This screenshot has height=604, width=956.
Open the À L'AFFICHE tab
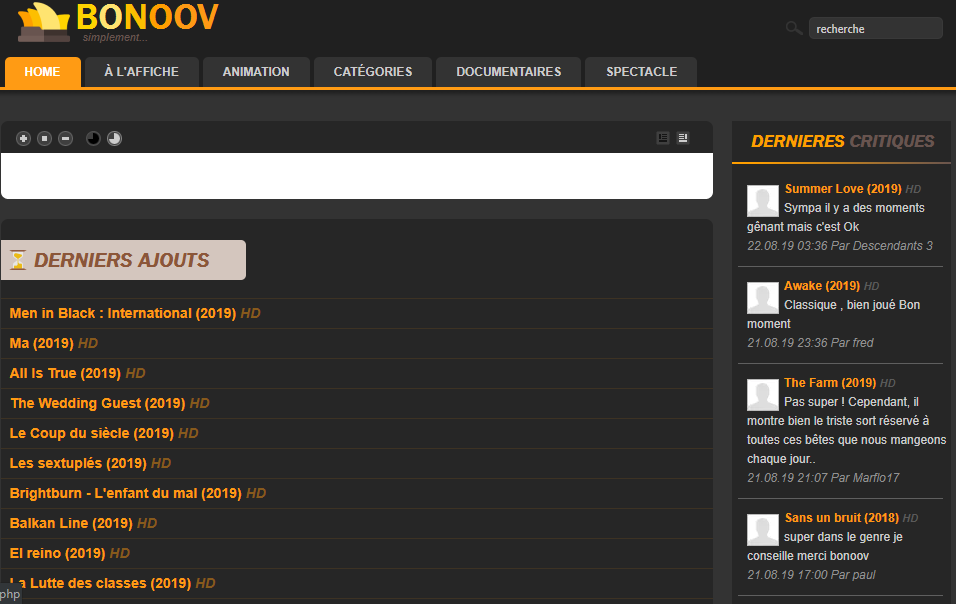coord(141,72)
